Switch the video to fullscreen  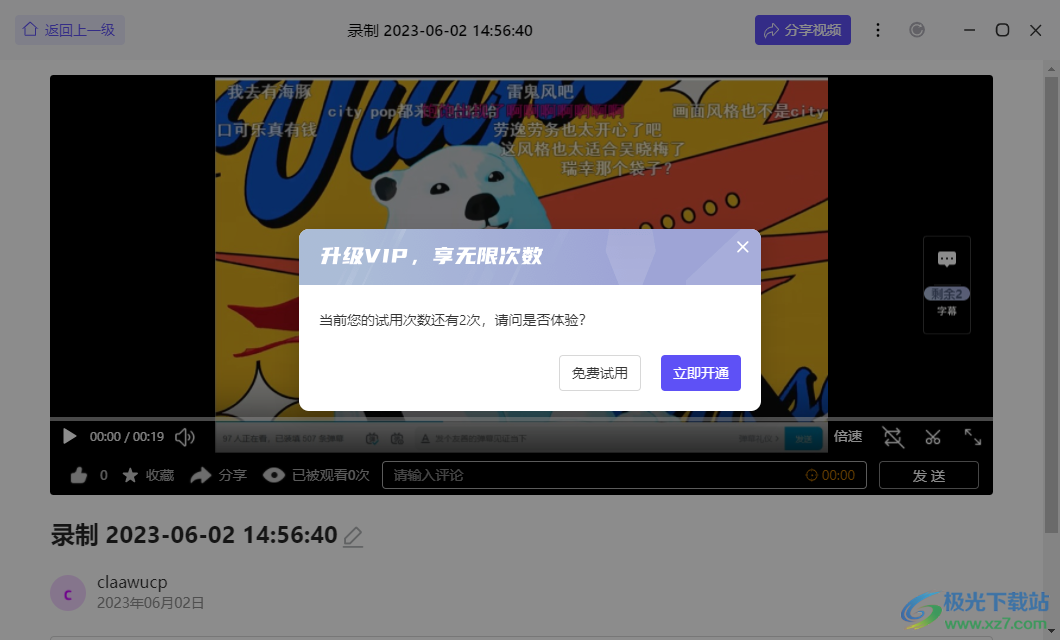[972, 437]
